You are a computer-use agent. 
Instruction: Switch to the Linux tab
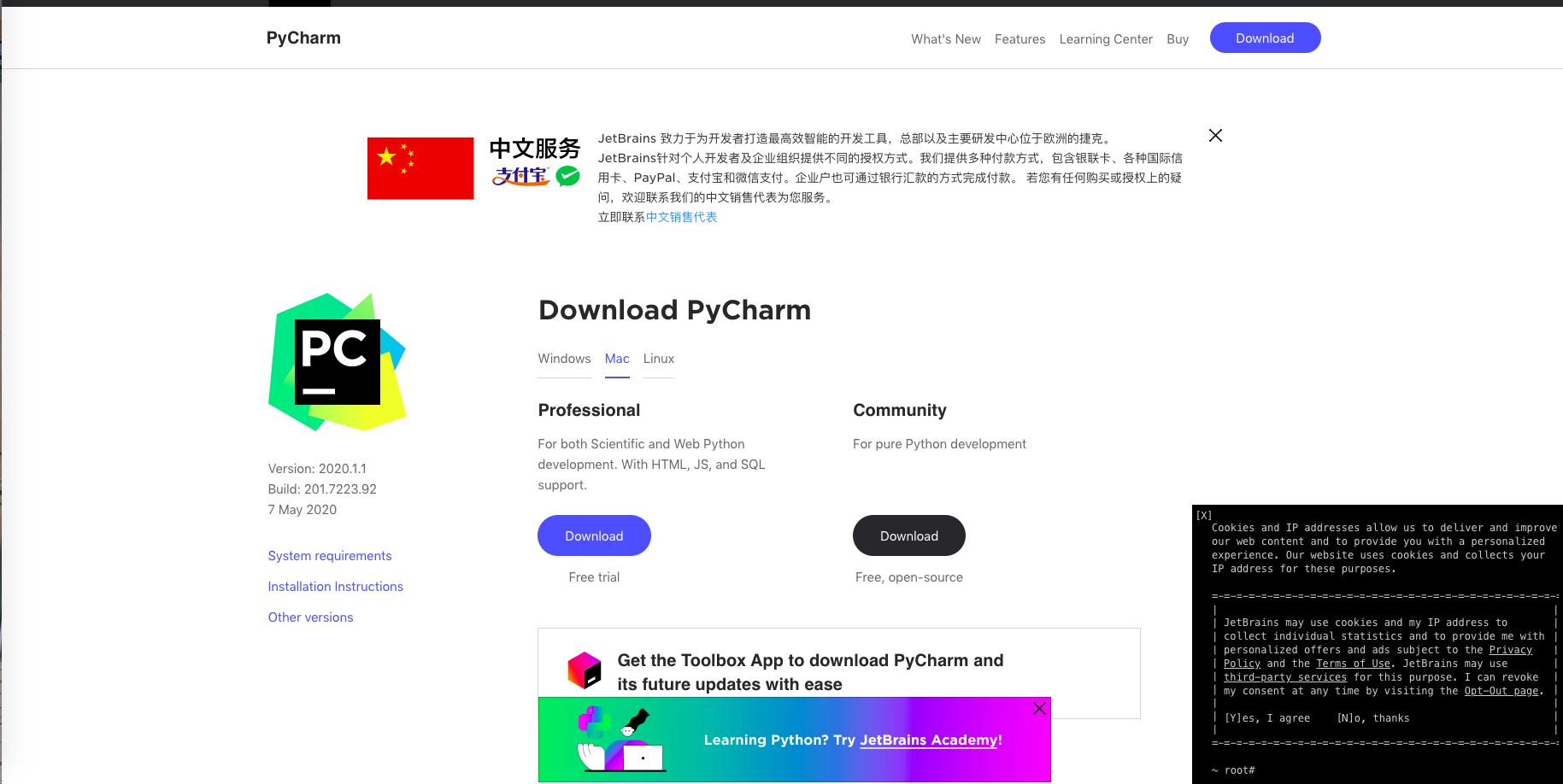click(x=659, y=359)
